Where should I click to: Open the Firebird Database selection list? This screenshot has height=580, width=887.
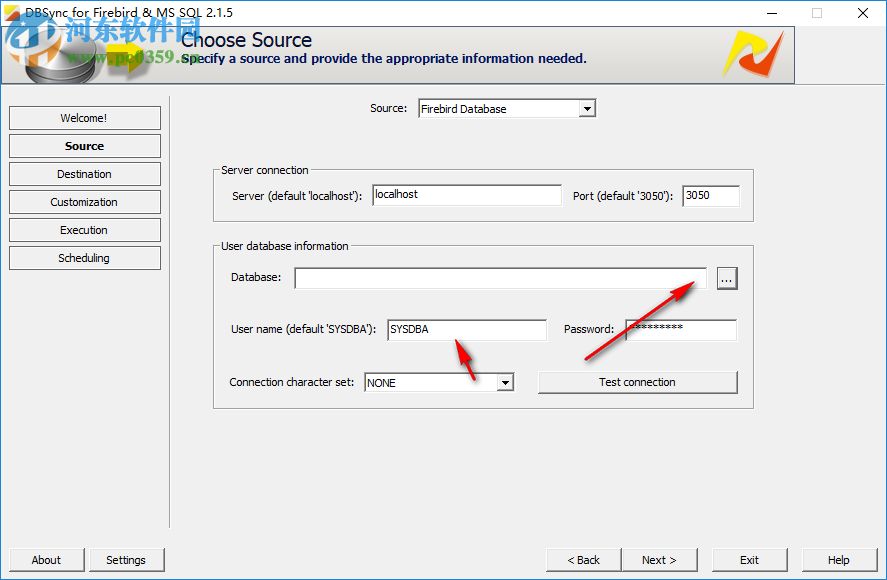pyautogui.click(x=585, y=108)
